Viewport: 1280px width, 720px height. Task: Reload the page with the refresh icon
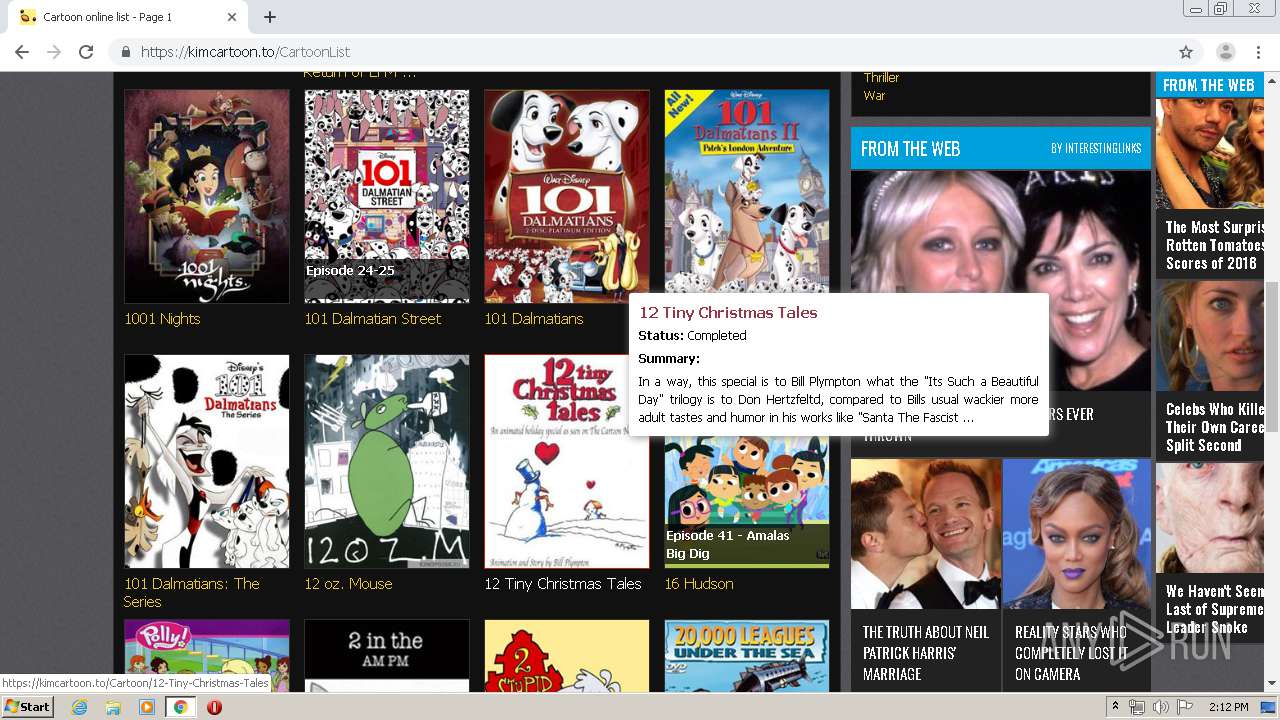coord(86,52)
